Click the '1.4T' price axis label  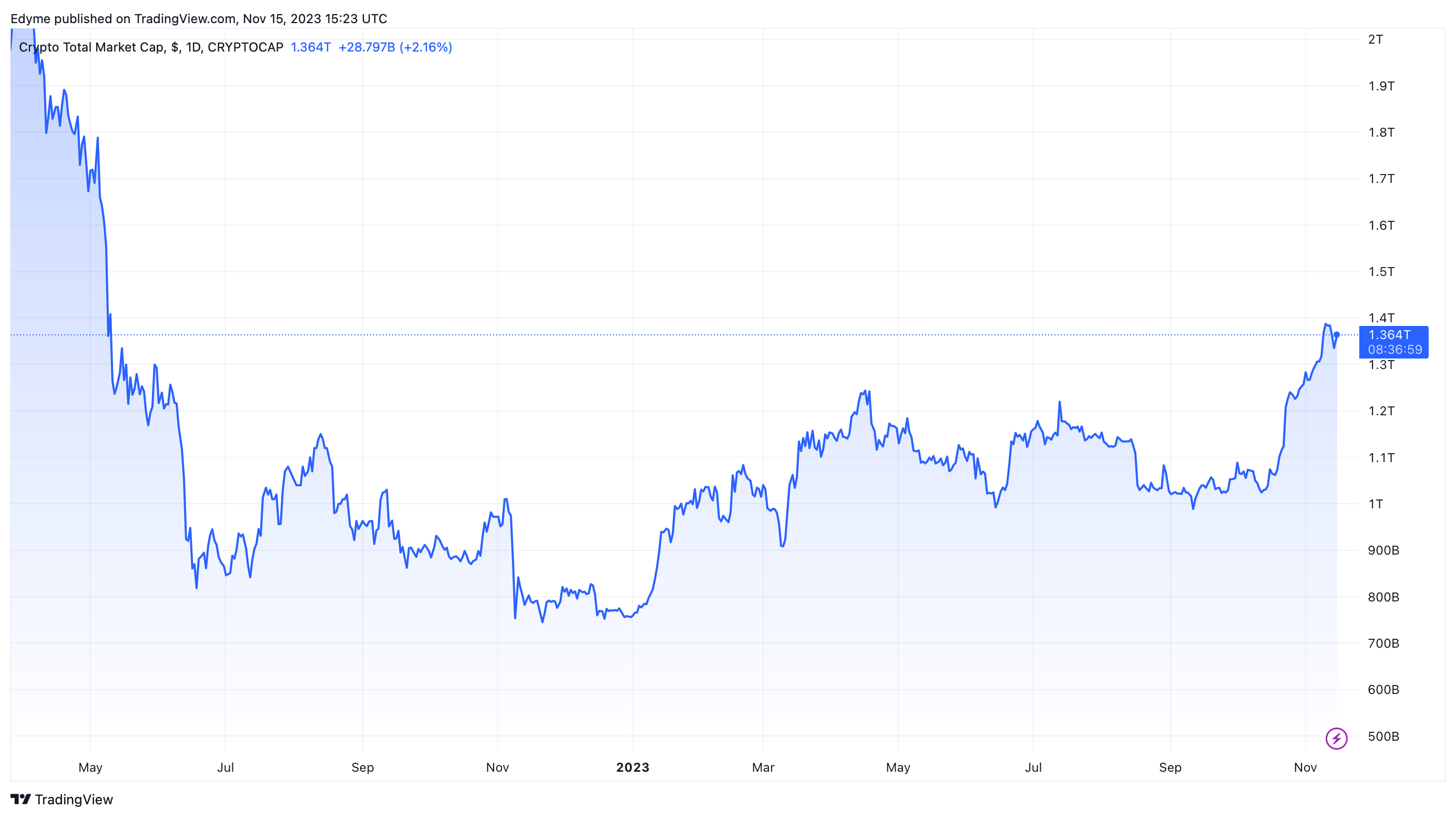(x=1381, y=318)
